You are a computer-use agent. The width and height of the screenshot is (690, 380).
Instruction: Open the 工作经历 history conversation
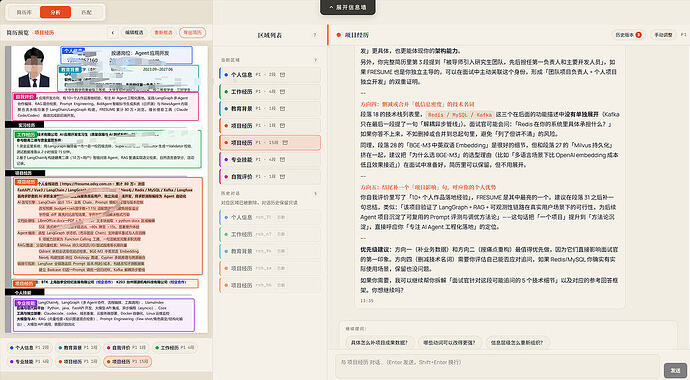(x=270, y=234)
